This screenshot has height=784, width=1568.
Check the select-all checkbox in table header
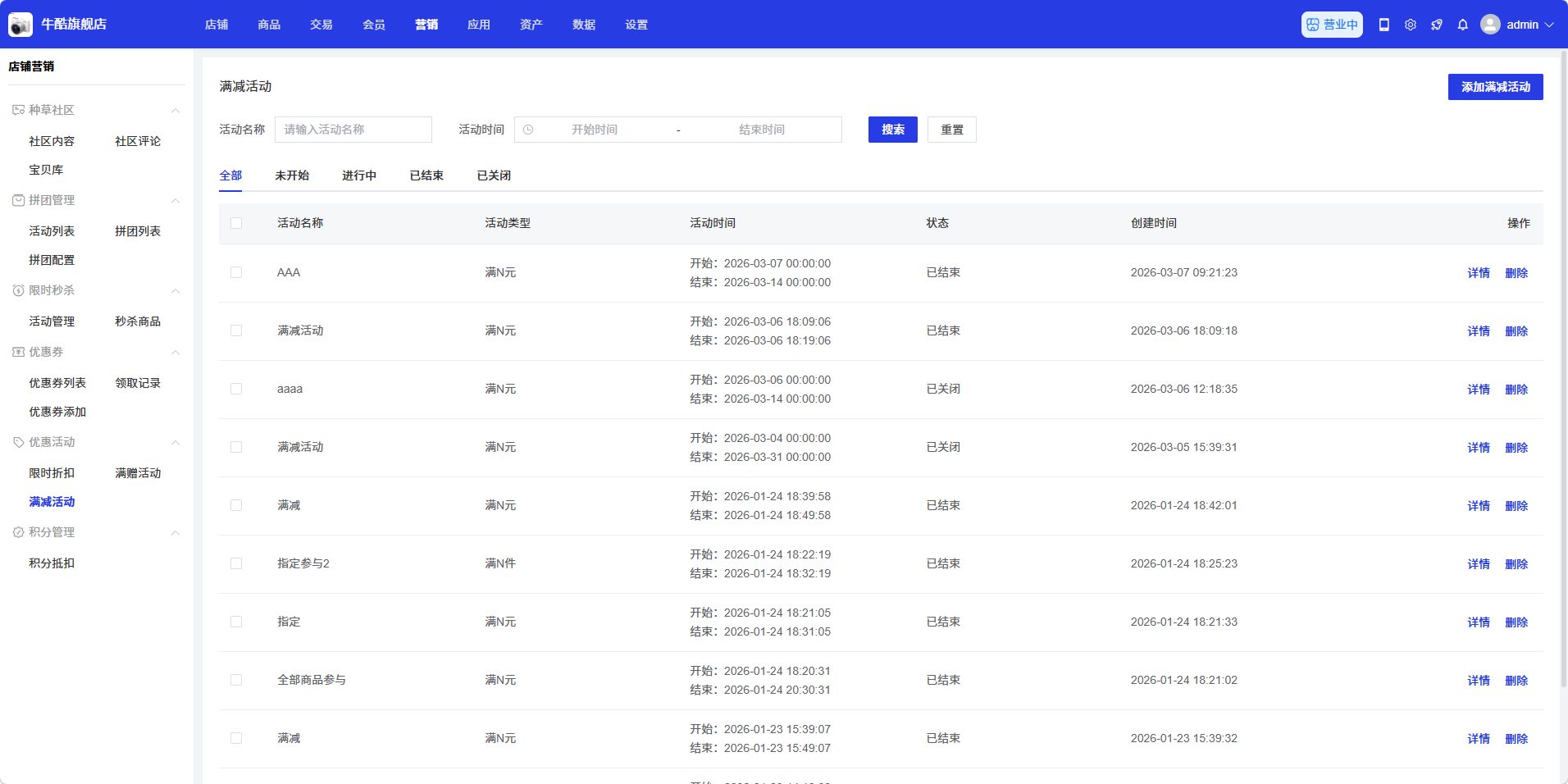point(236,223)
